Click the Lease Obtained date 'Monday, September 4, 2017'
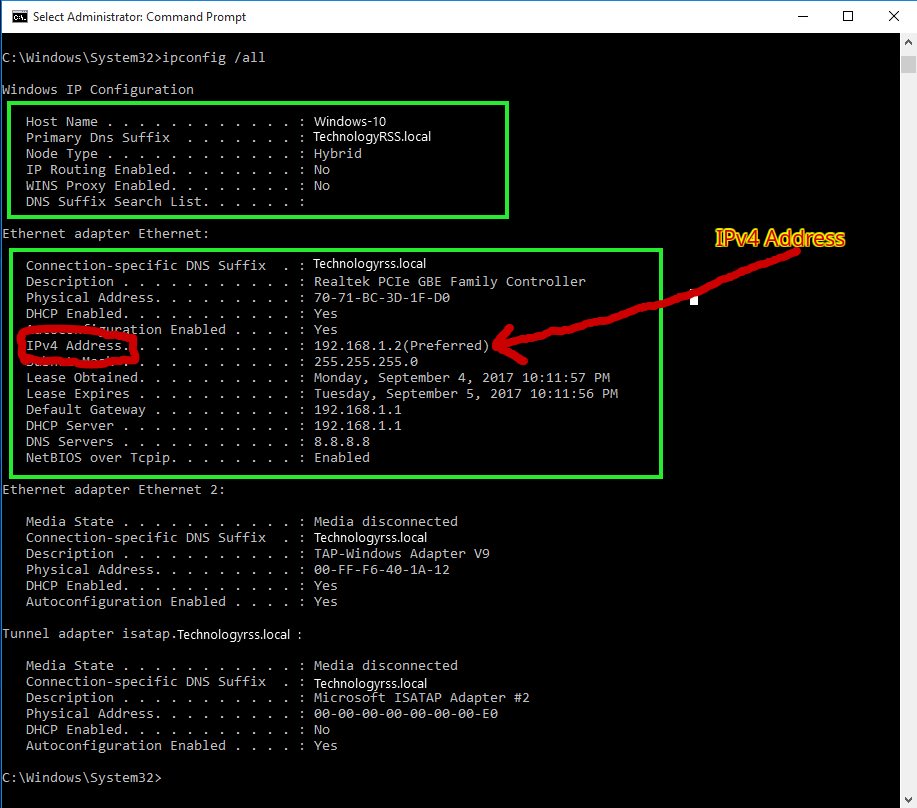This screenshot has height=808, width=917. point(413,378)
